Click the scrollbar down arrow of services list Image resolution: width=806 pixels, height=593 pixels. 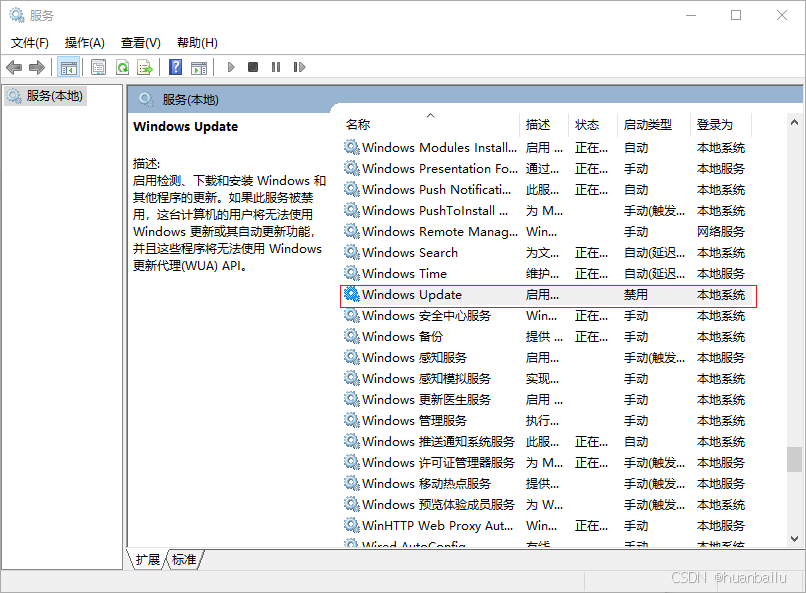794,539
